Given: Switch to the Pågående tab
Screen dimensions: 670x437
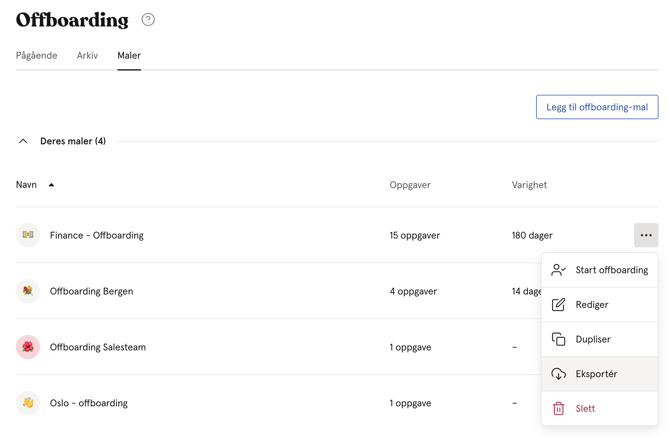Looking at the screenshot, I should click(x=36, y=56).
